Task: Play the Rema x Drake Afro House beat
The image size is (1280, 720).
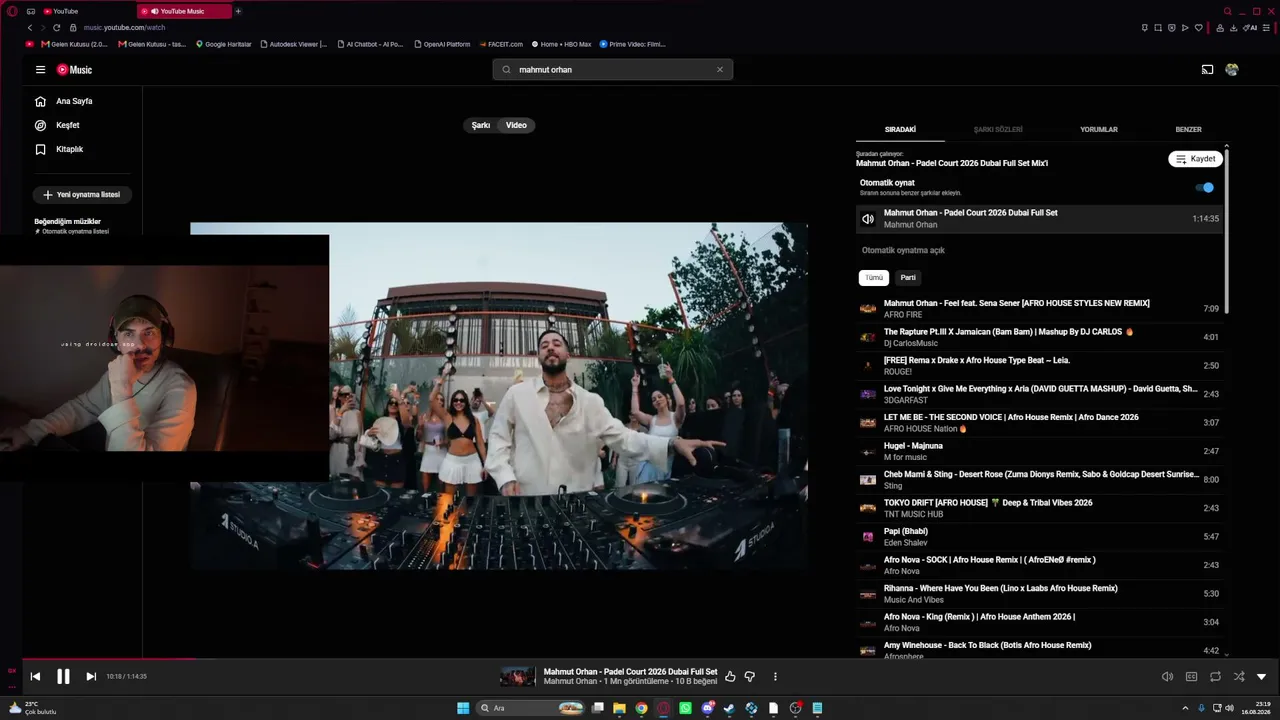Action: click(x=1039, y=366)
